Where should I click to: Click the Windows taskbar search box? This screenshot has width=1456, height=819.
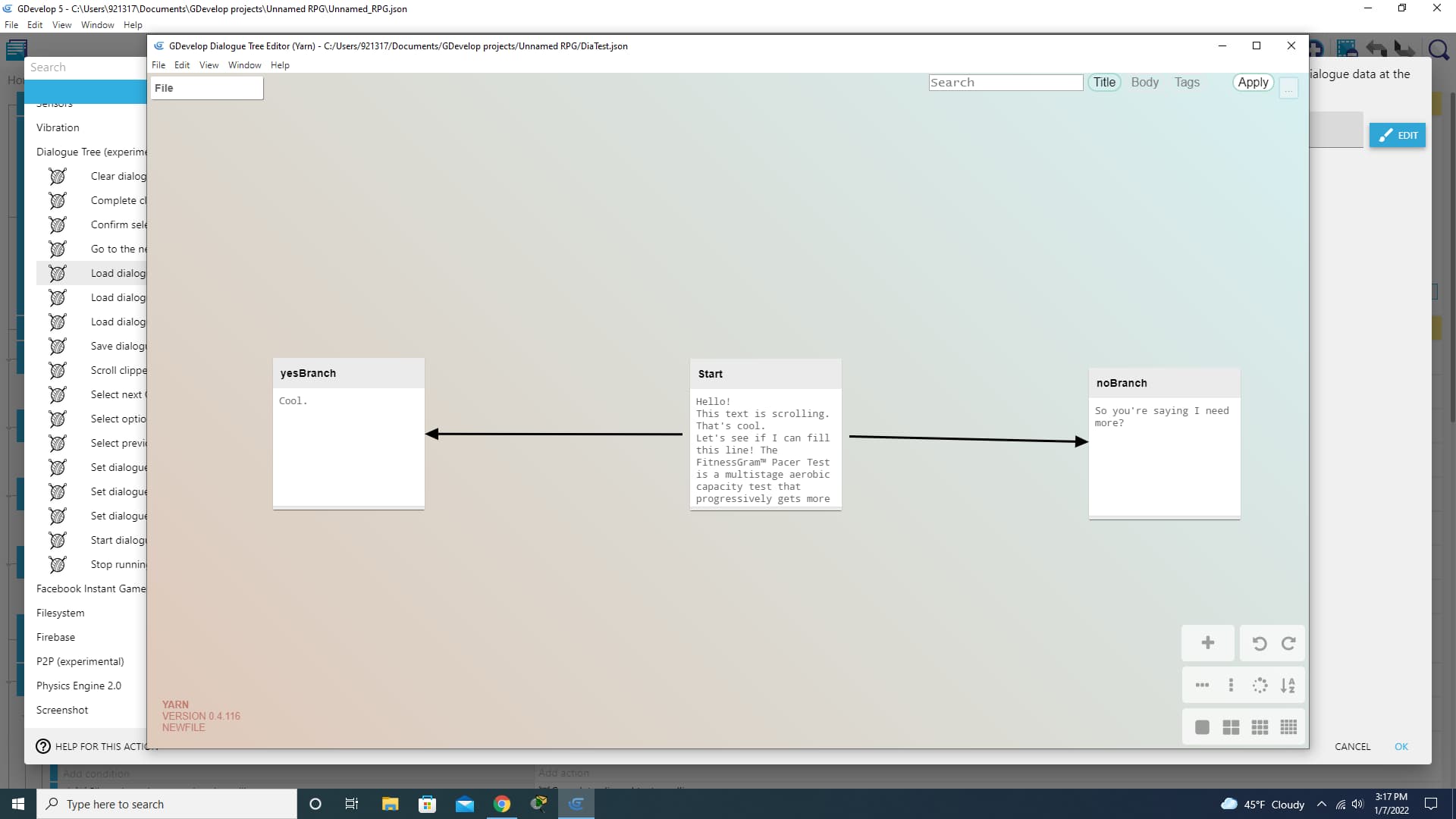click(x=167, y=804)
